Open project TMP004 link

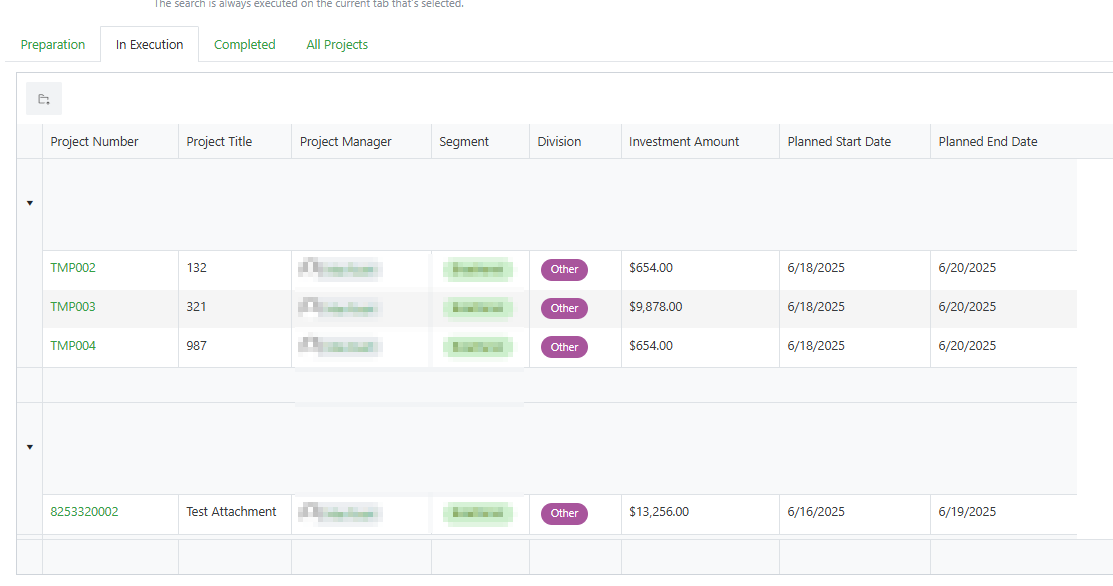point(73,346)
